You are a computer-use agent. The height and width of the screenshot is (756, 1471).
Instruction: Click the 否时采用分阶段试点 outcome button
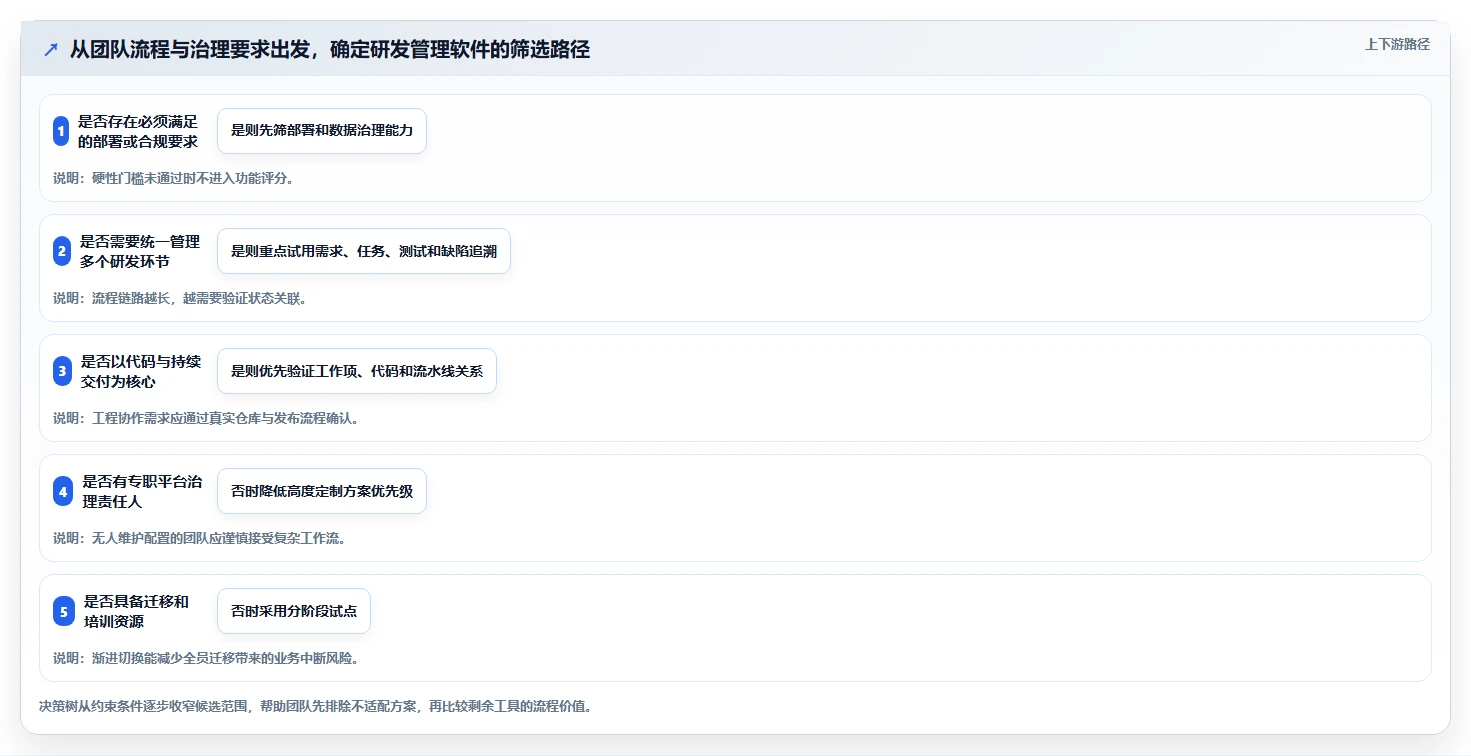point(294,611)
